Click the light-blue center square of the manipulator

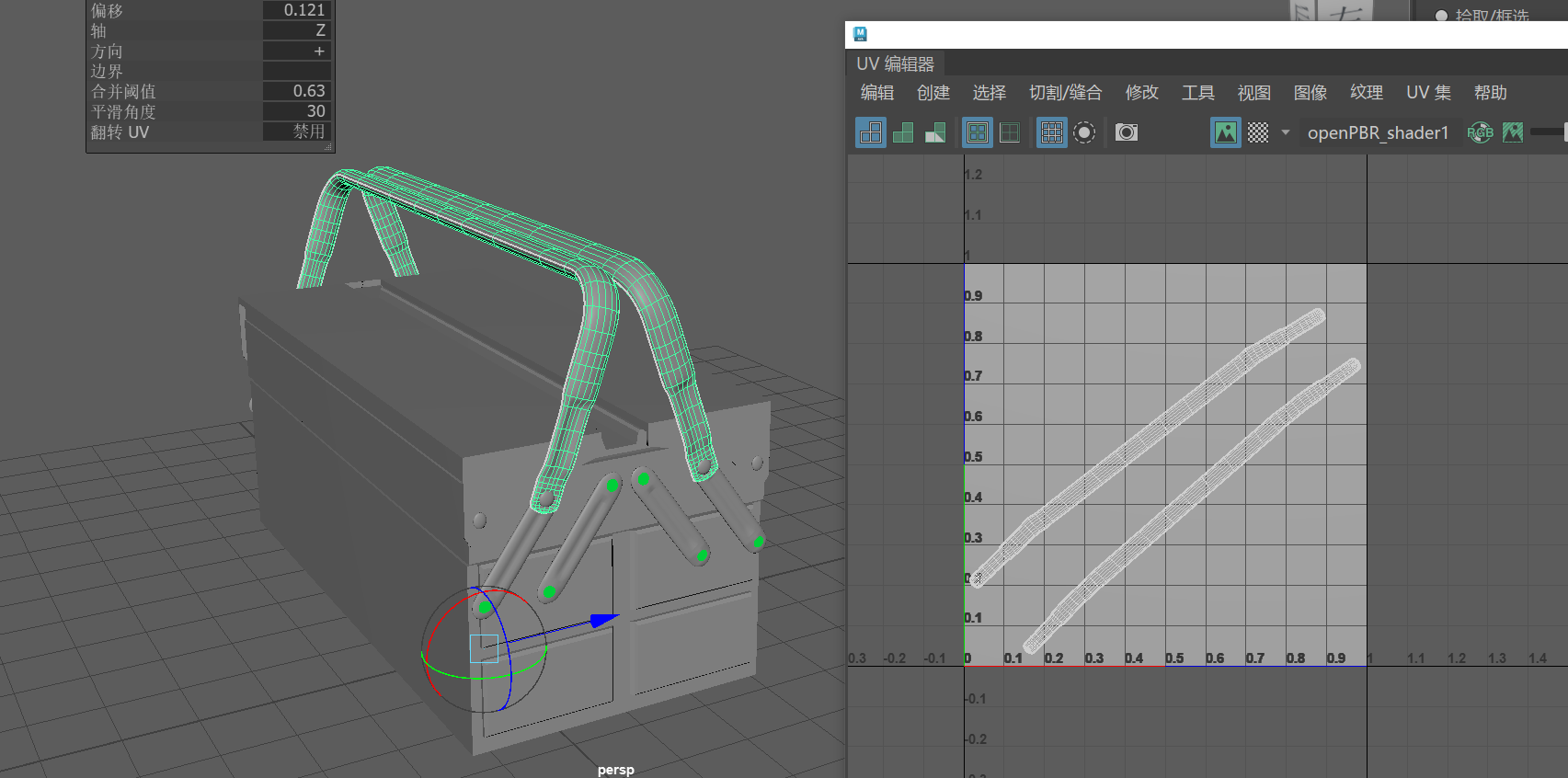[484, 648]
